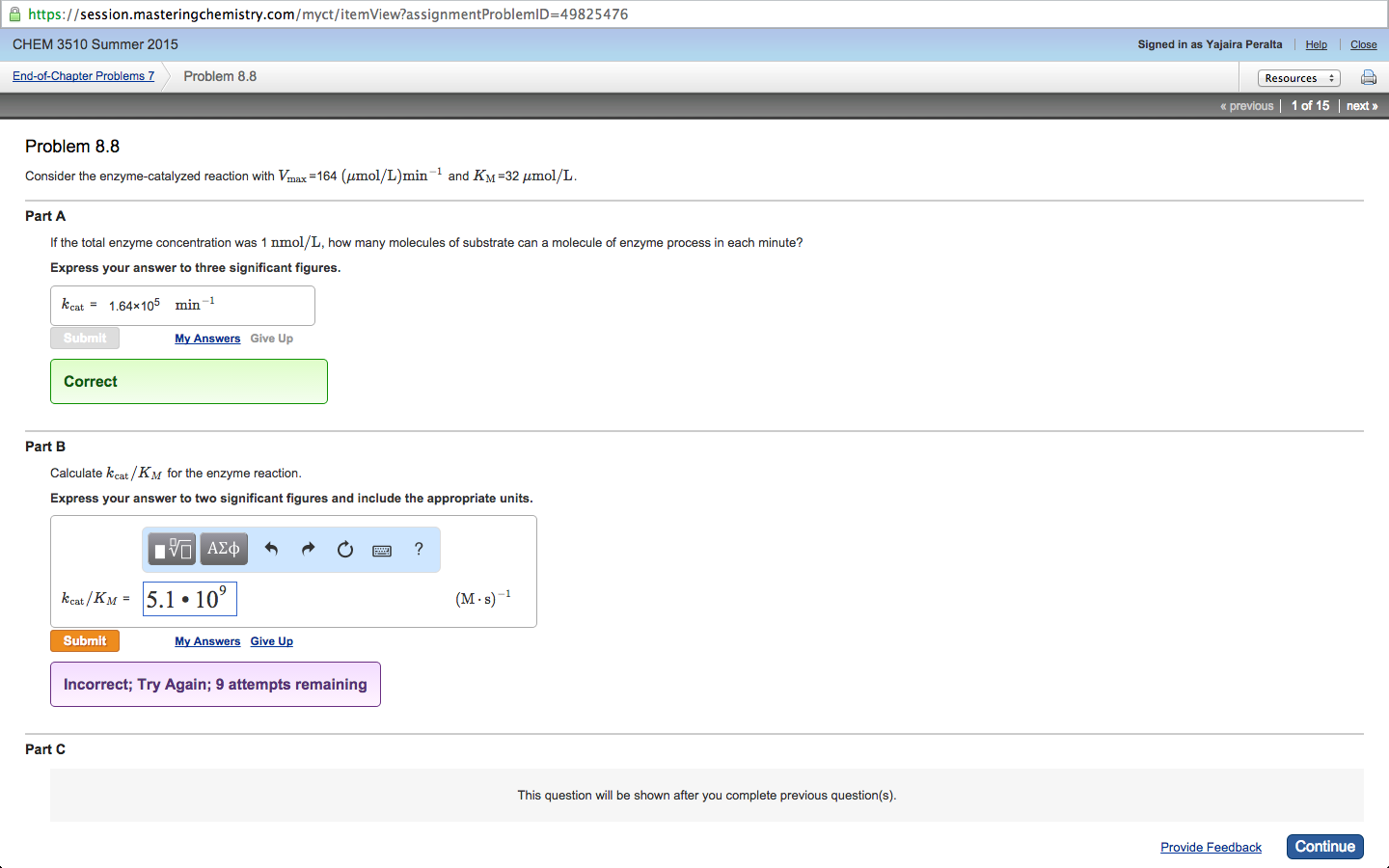The width and height of the screenshot is (1389, 868).
Task: Open the math templates menu in equation editor
Action: [171, 548]
